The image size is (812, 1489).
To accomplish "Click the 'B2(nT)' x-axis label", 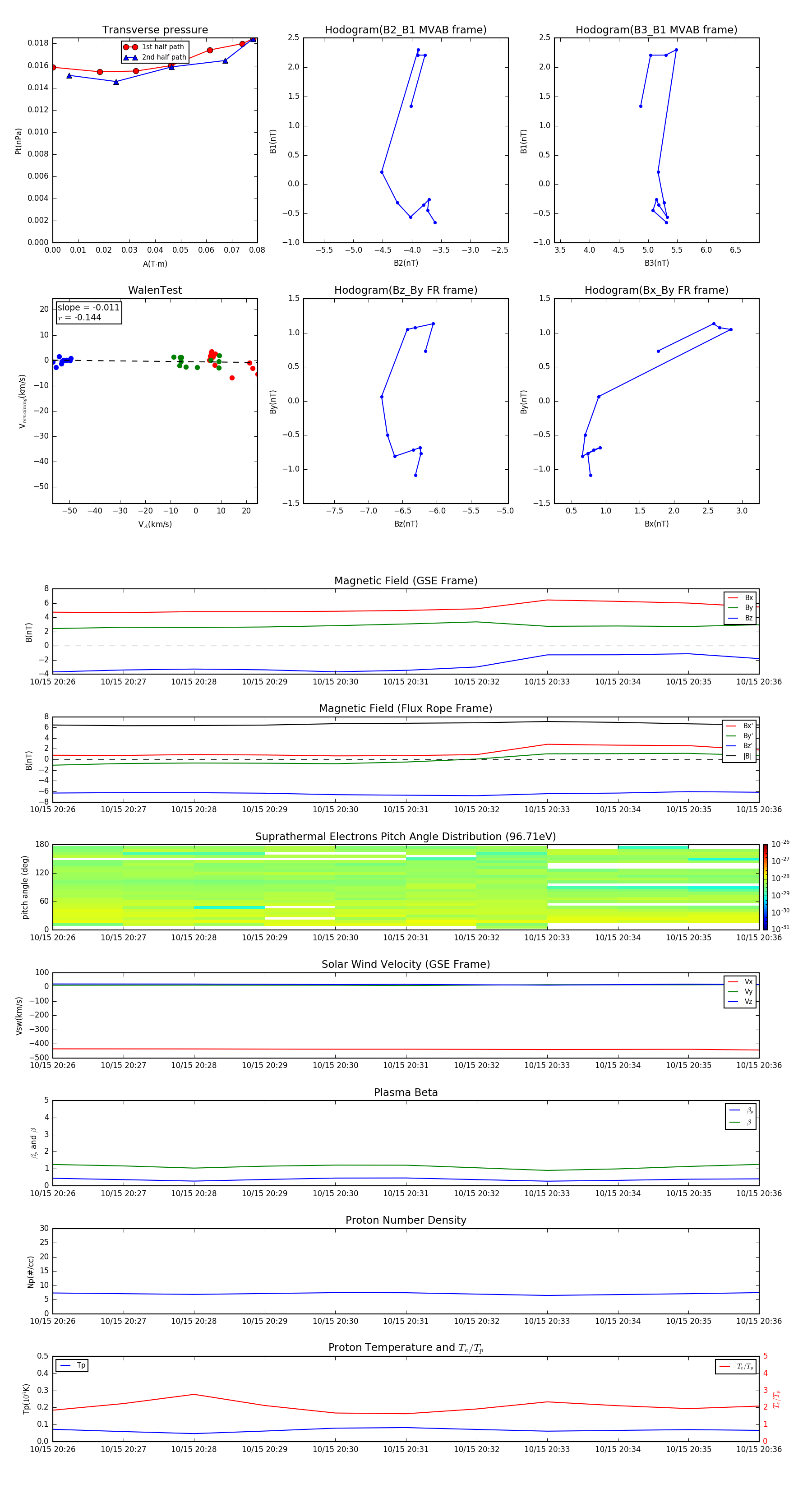I will 406,263.
